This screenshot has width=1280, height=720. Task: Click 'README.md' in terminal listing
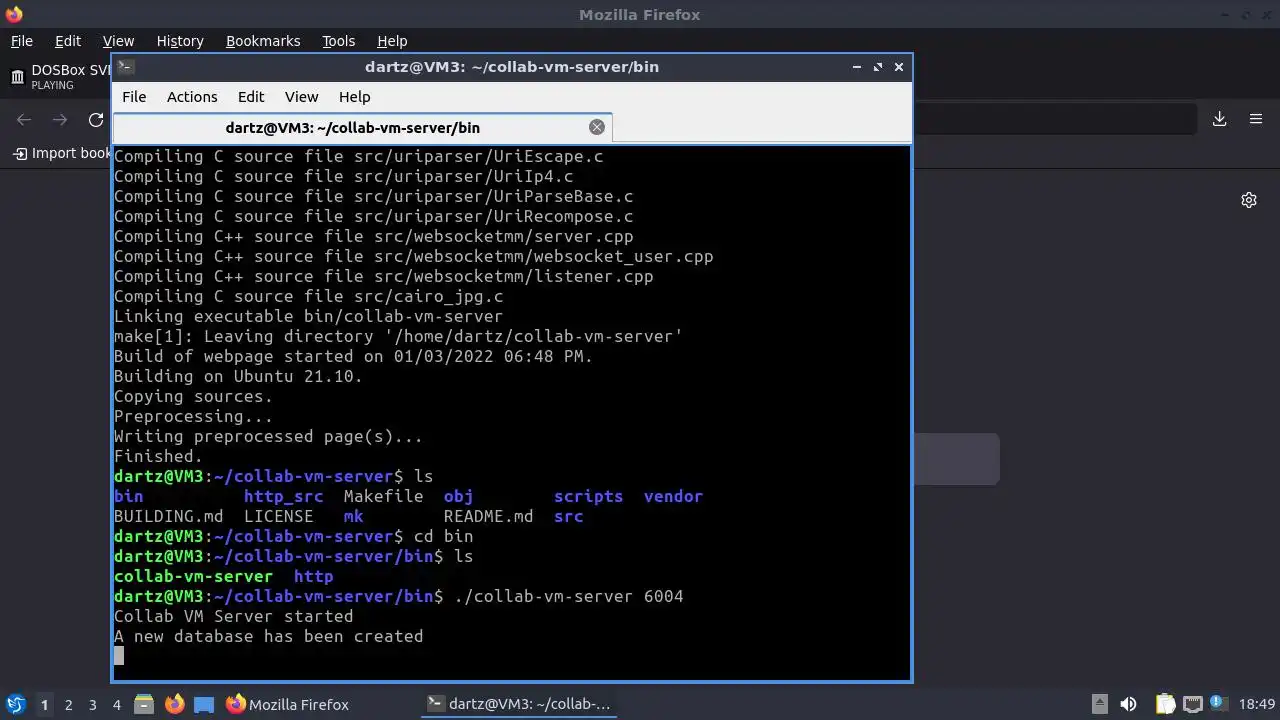[488, 516]
